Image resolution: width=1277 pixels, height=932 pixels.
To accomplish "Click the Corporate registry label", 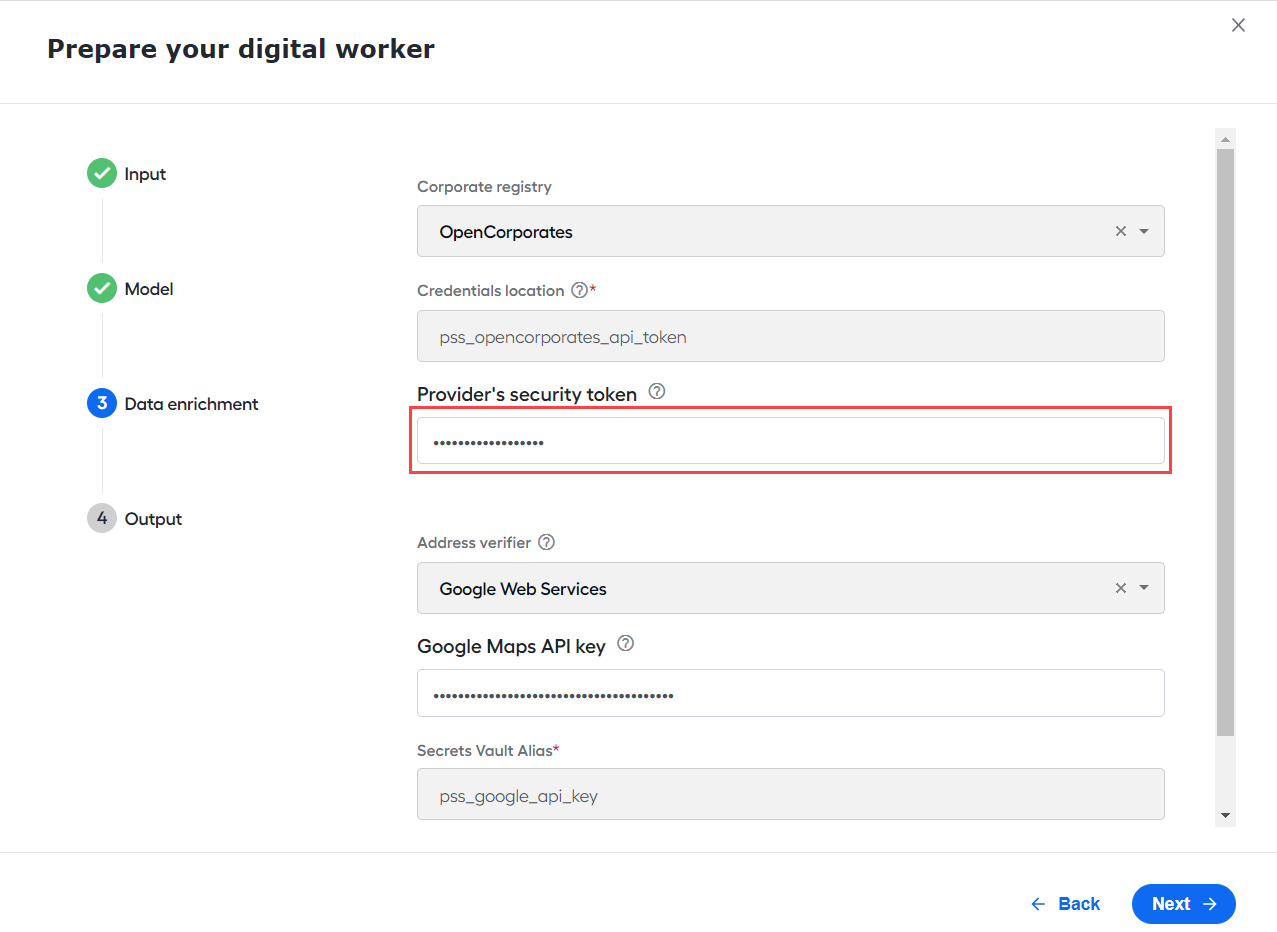I will [x=484, y=187].
